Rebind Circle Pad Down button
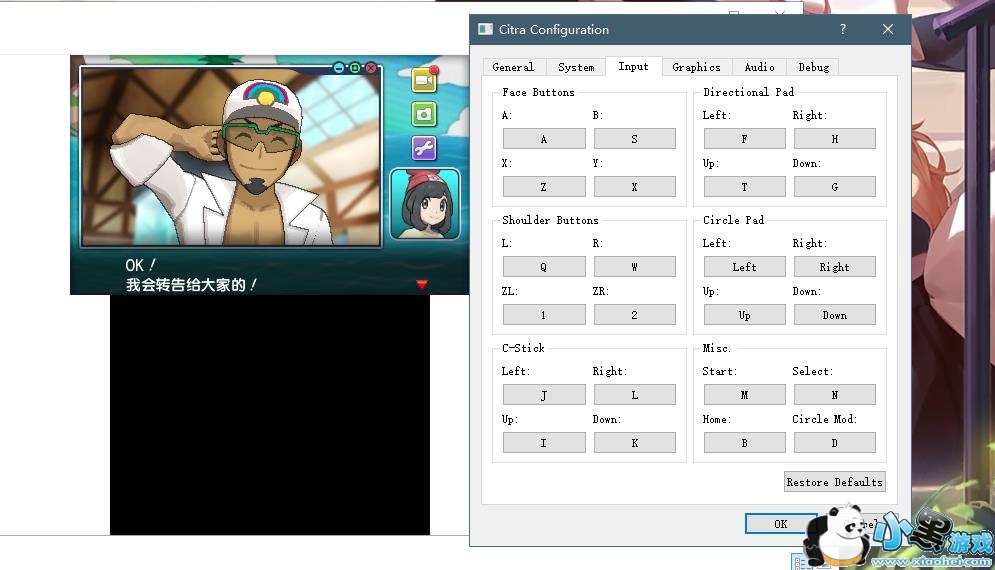This screenshot has width=995, height=570. point(834,315)
